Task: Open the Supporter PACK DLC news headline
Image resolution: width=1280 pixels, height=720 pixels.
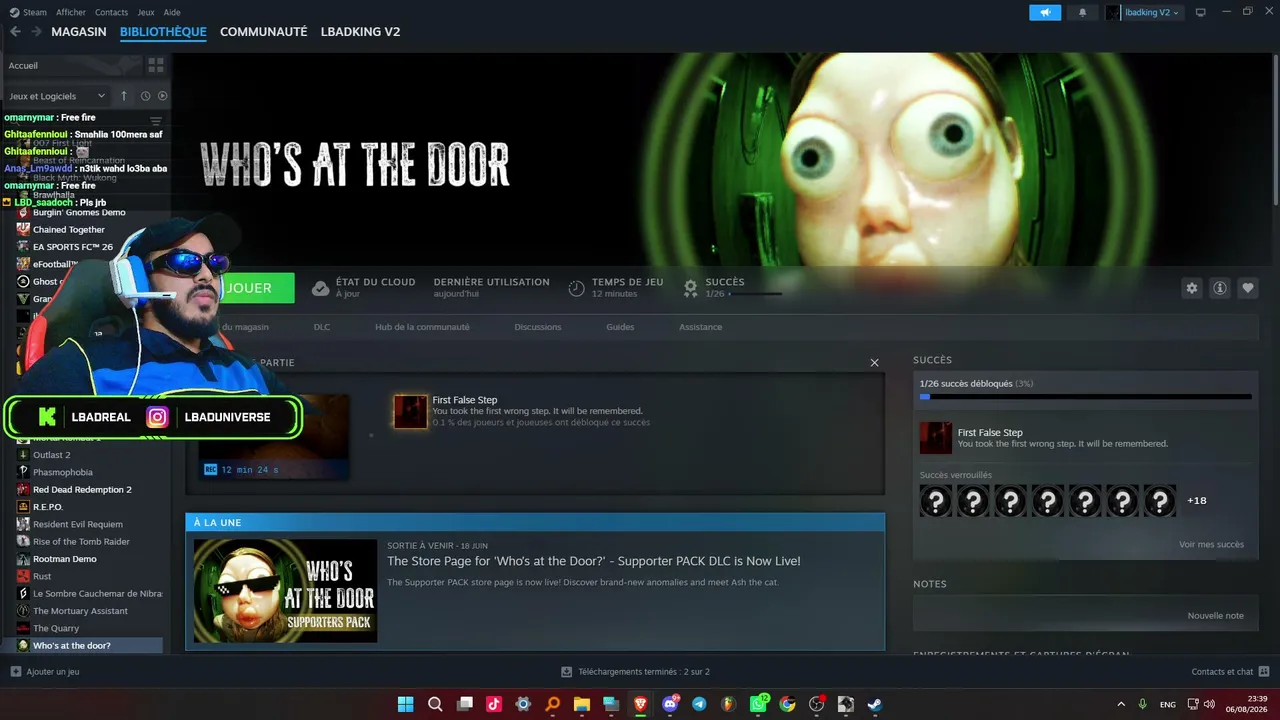Action: pyautogui.click(x=594, y=561)
